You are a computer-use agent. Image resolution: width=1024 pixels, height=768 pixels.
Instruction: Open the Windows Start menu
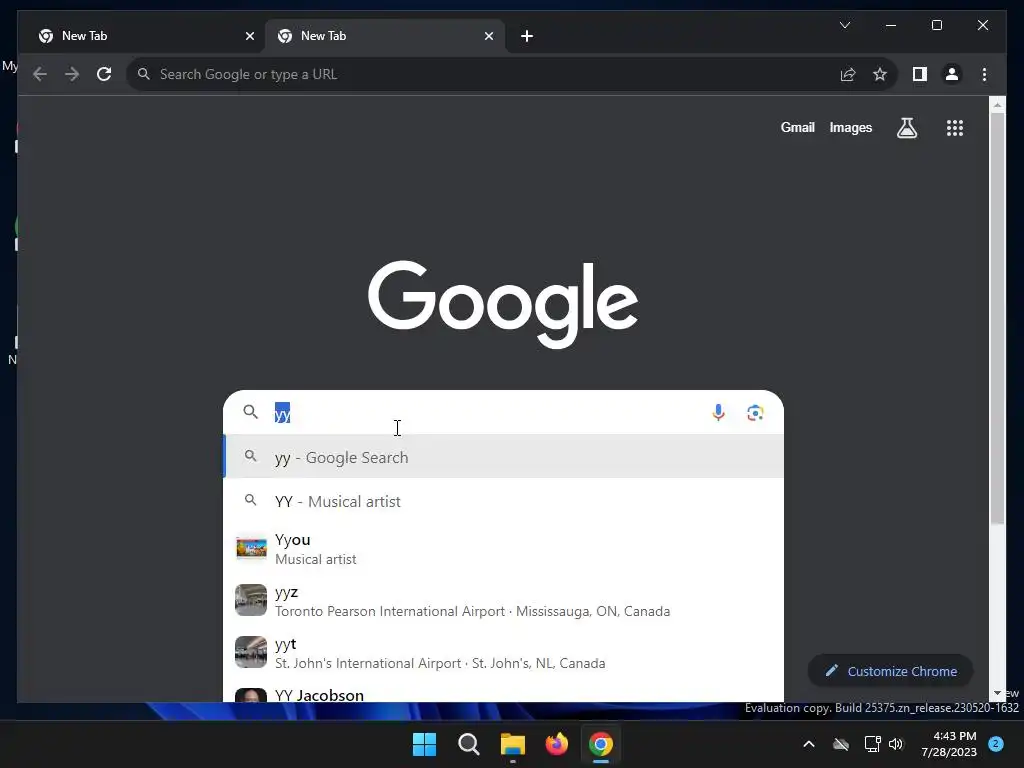[424, 744]
